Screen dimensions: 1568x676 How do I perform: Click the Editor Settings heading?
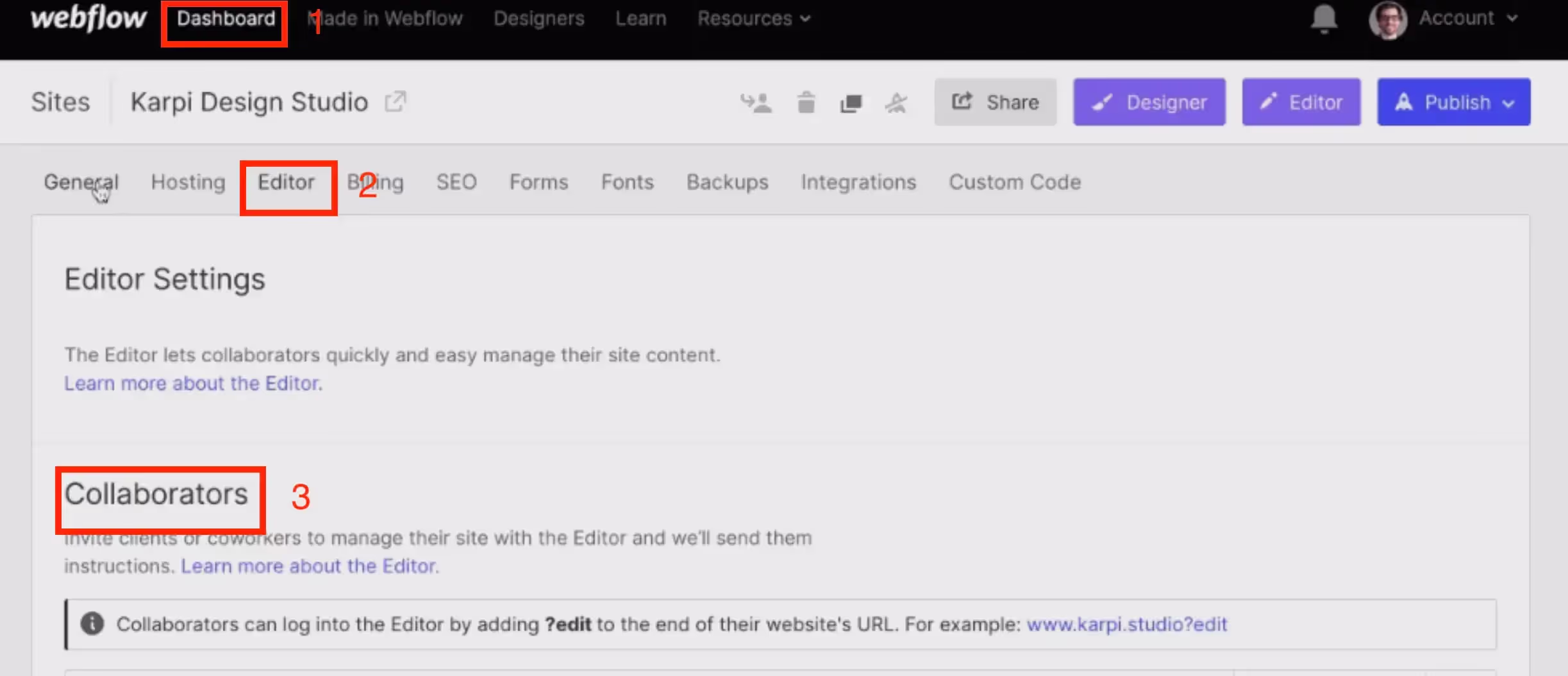[165, 279]
